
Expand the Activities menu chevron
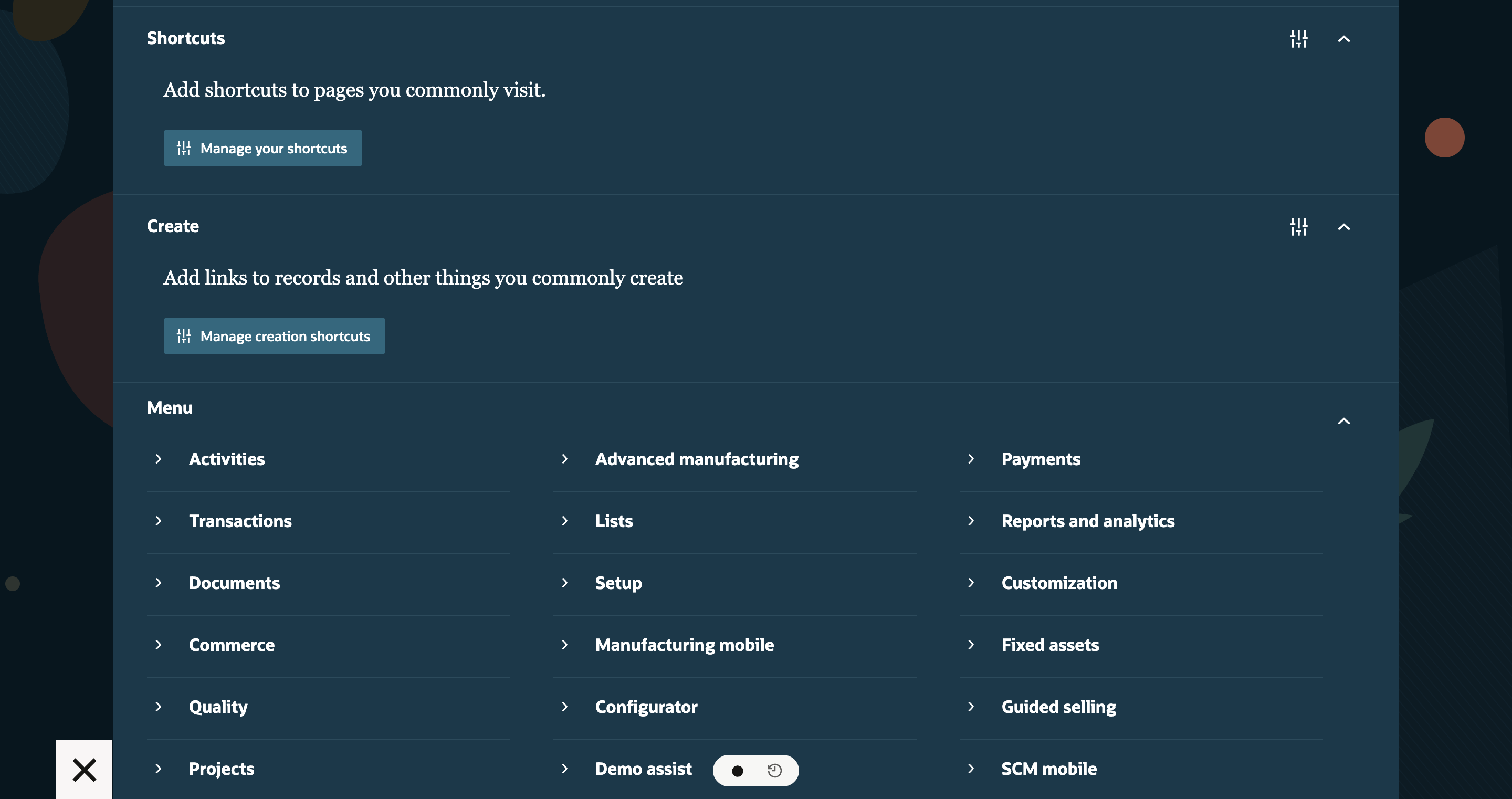158,459
